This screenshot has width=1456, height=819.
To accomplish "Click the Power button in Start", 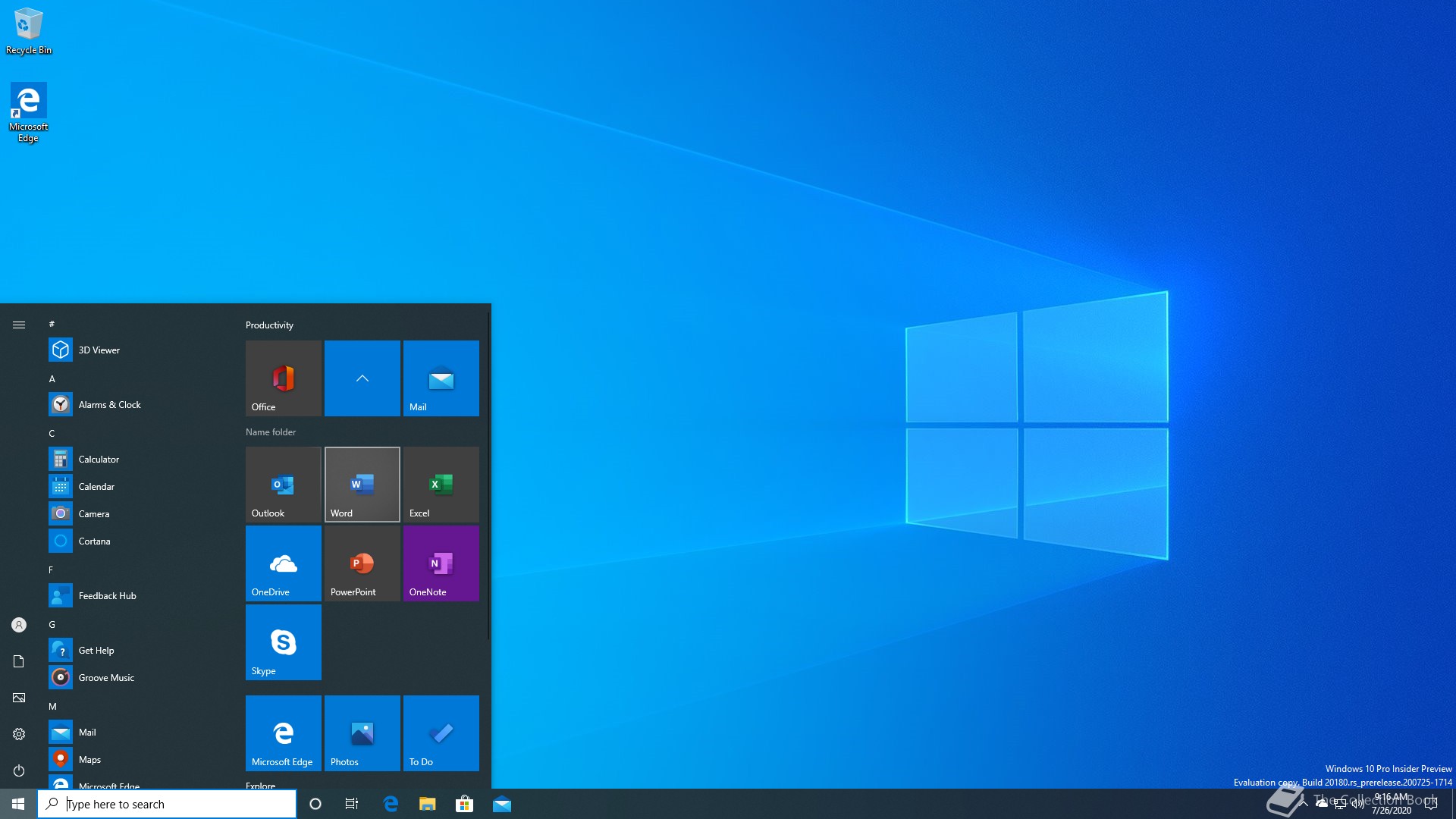I will tap(19, 770).
